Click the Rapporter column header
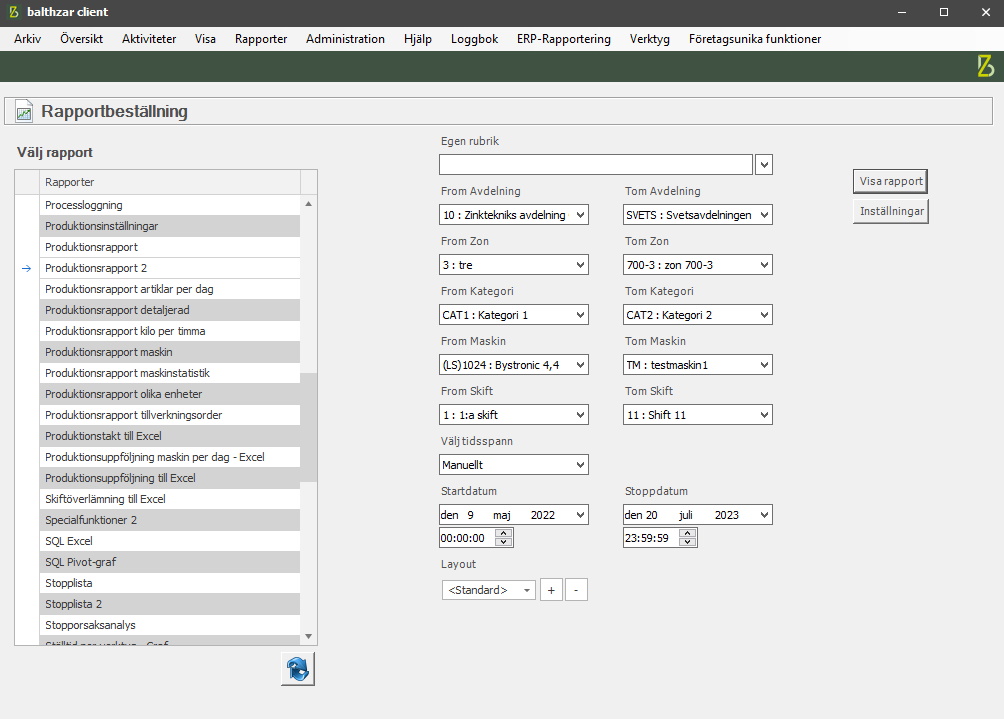 [170, 182]
